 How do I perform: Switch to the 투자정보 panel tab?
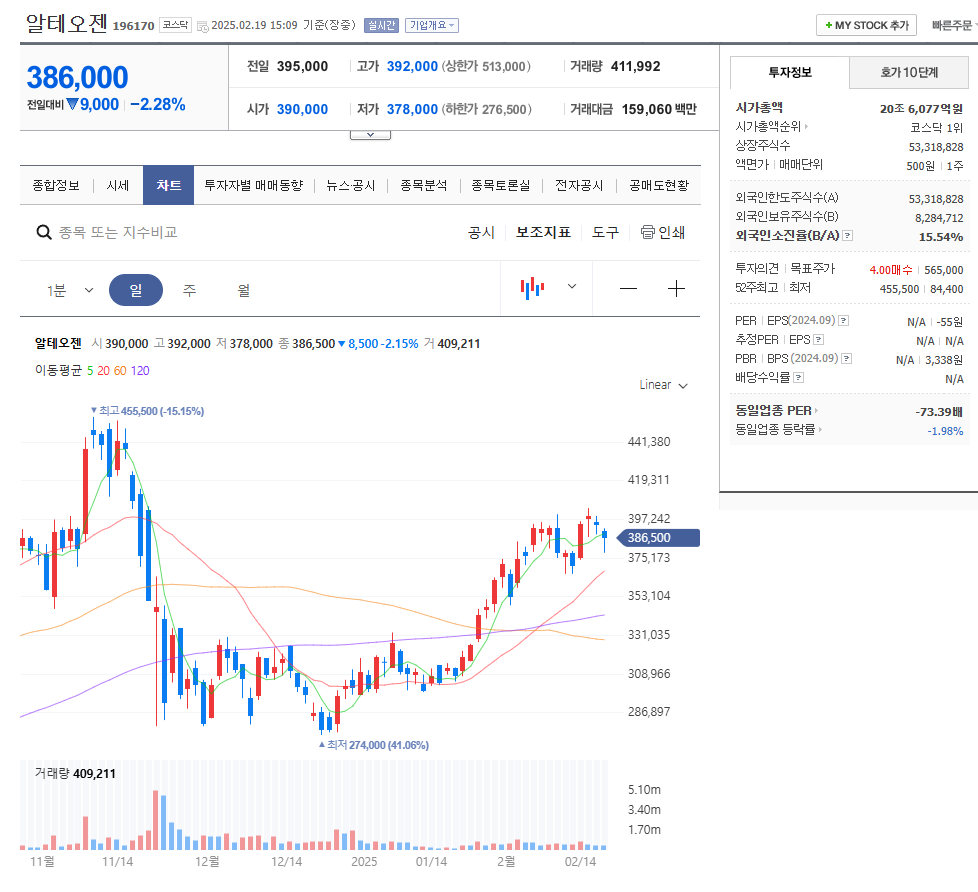(790, 72)
